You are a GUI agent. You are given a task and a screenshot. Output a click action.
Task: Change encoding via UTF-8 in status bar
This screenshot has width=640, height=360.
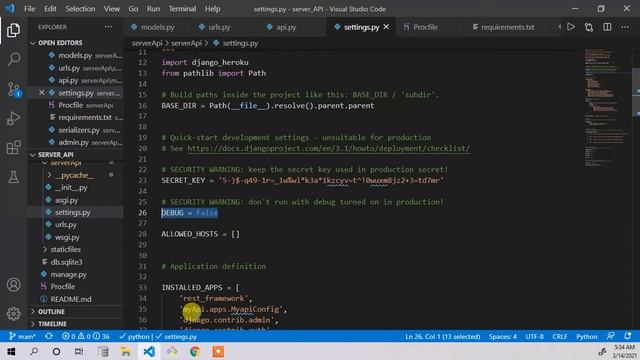[534, 336]
